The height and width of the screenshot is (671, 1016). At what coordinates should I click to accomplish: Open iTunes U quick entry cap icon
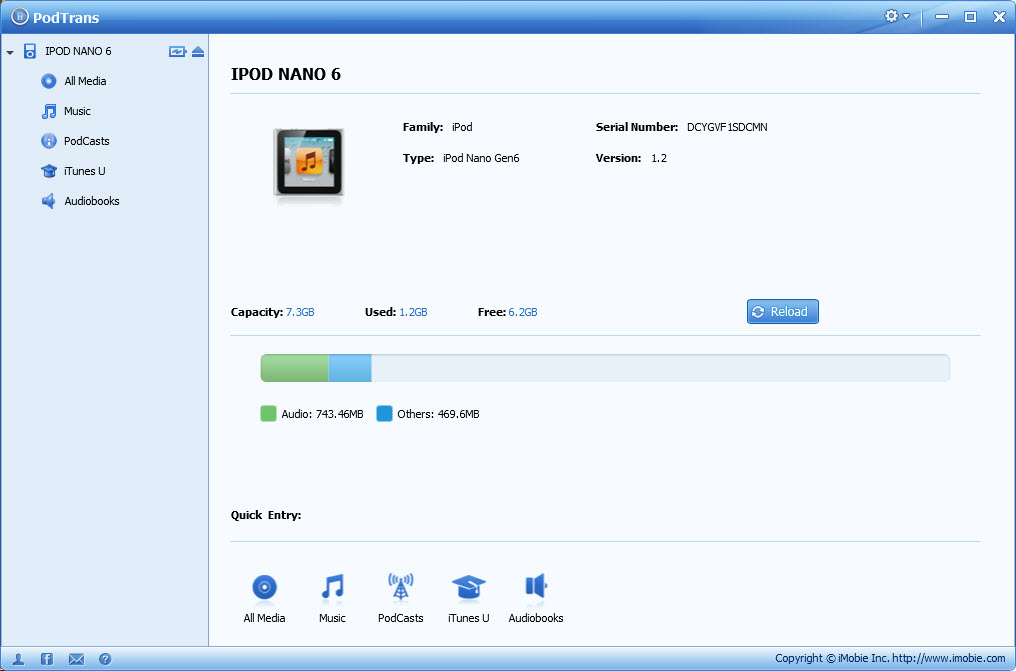click(x=468, y=587)
